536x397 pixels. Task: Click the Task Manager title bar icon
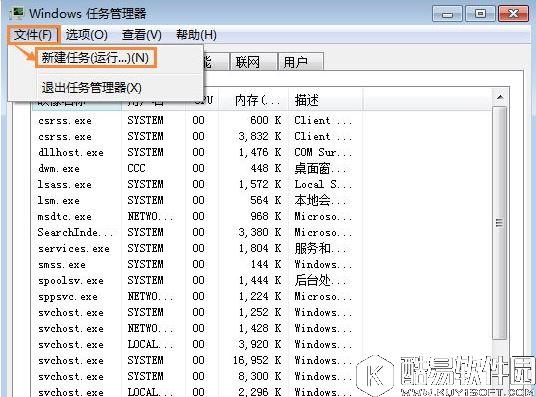17,14
